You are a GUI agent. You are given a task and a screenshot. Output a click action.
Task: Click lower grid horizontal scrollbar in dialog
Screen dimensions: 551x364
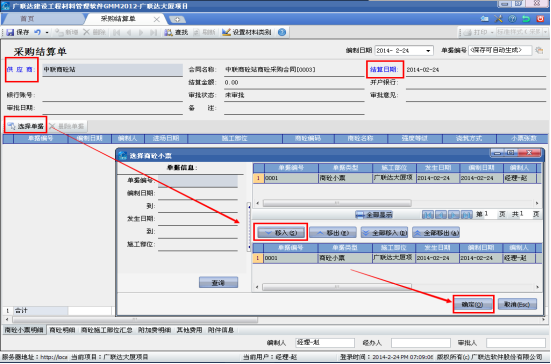tap(337, 287)
